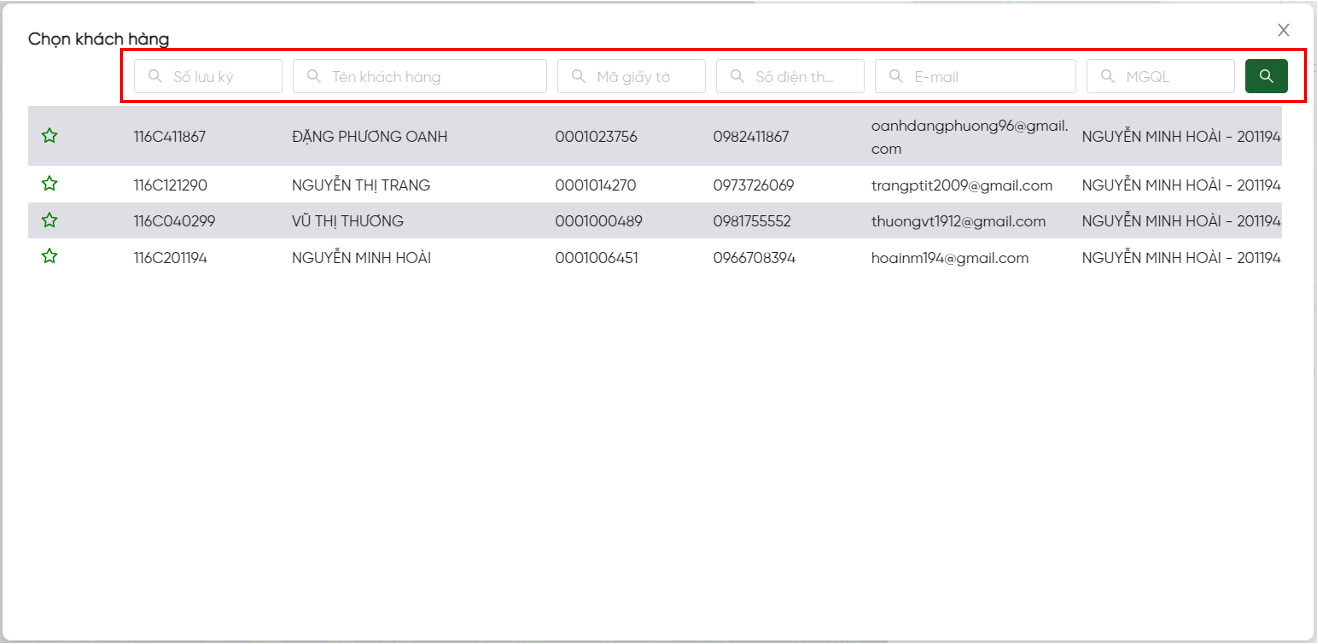1318x644 pixels.
Task: Pick account 116C201194 from the list
Action: (171, 258)
